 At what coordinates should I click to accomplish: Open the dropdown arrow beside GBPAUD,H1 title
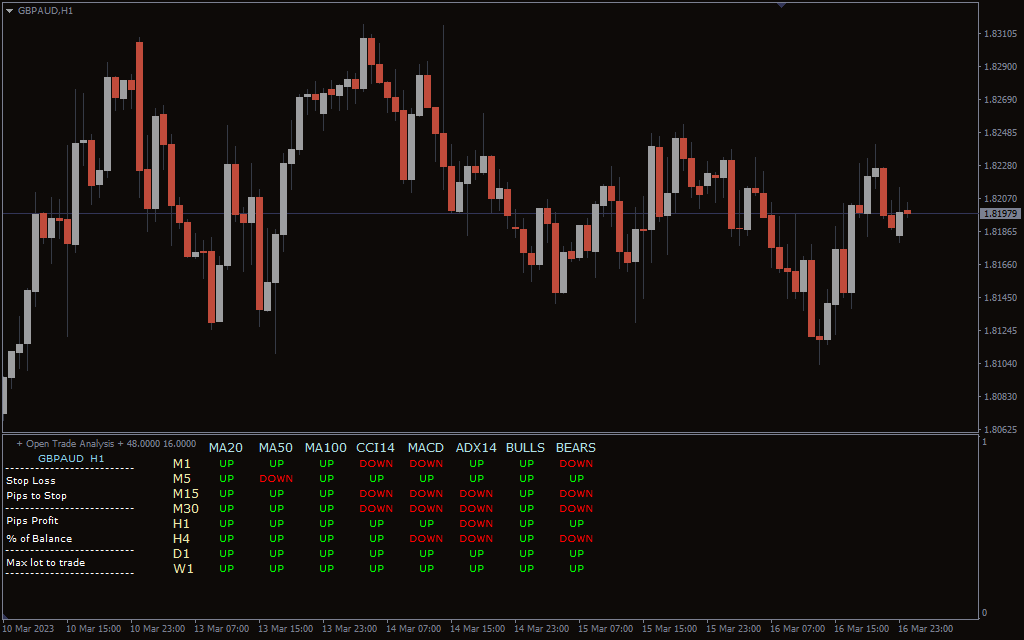pos(9,10)
